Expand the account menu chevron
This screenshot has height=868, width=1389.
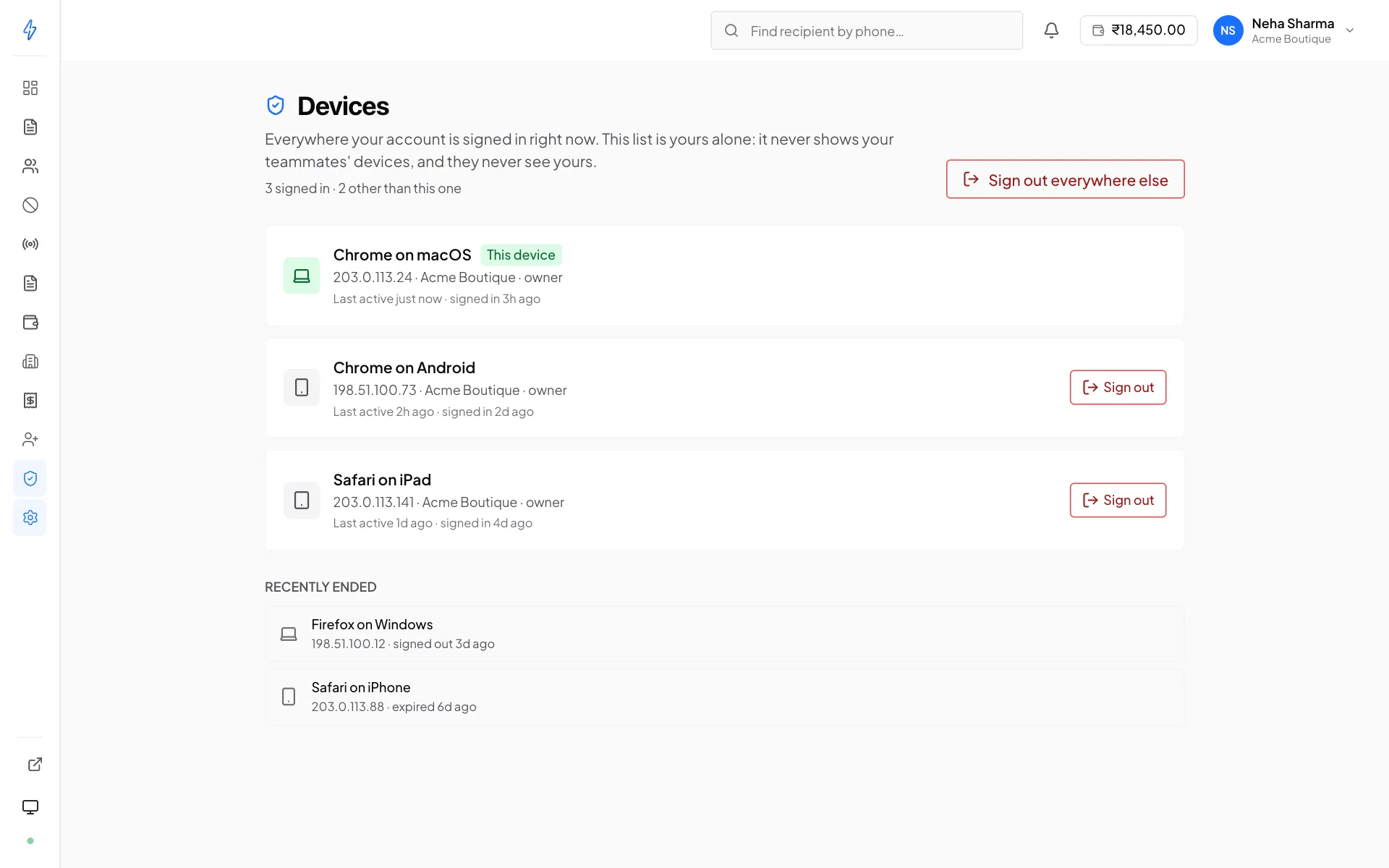(1349, 30)
